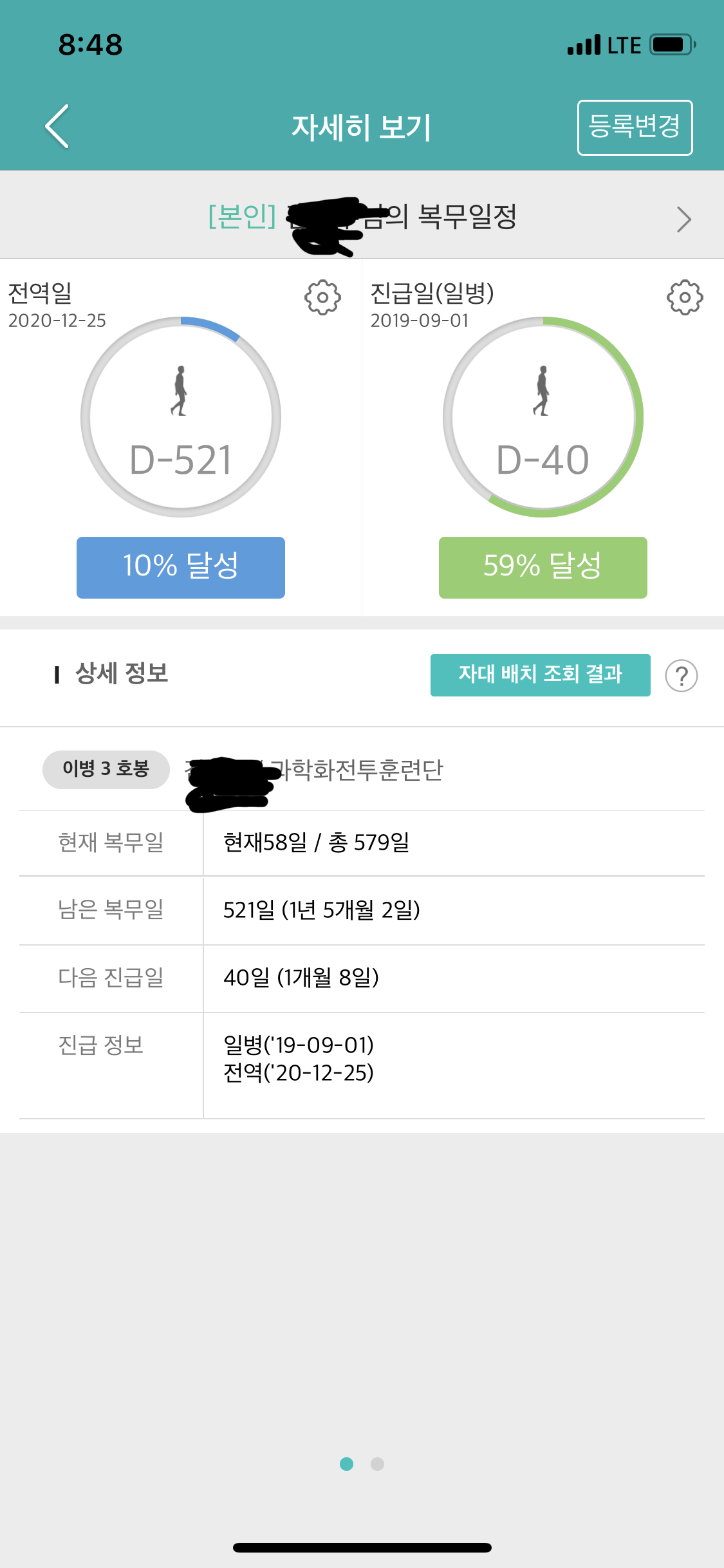Tap the 남은 복무일 row
Screen dimensions: 724x1568
coord(362,910)
